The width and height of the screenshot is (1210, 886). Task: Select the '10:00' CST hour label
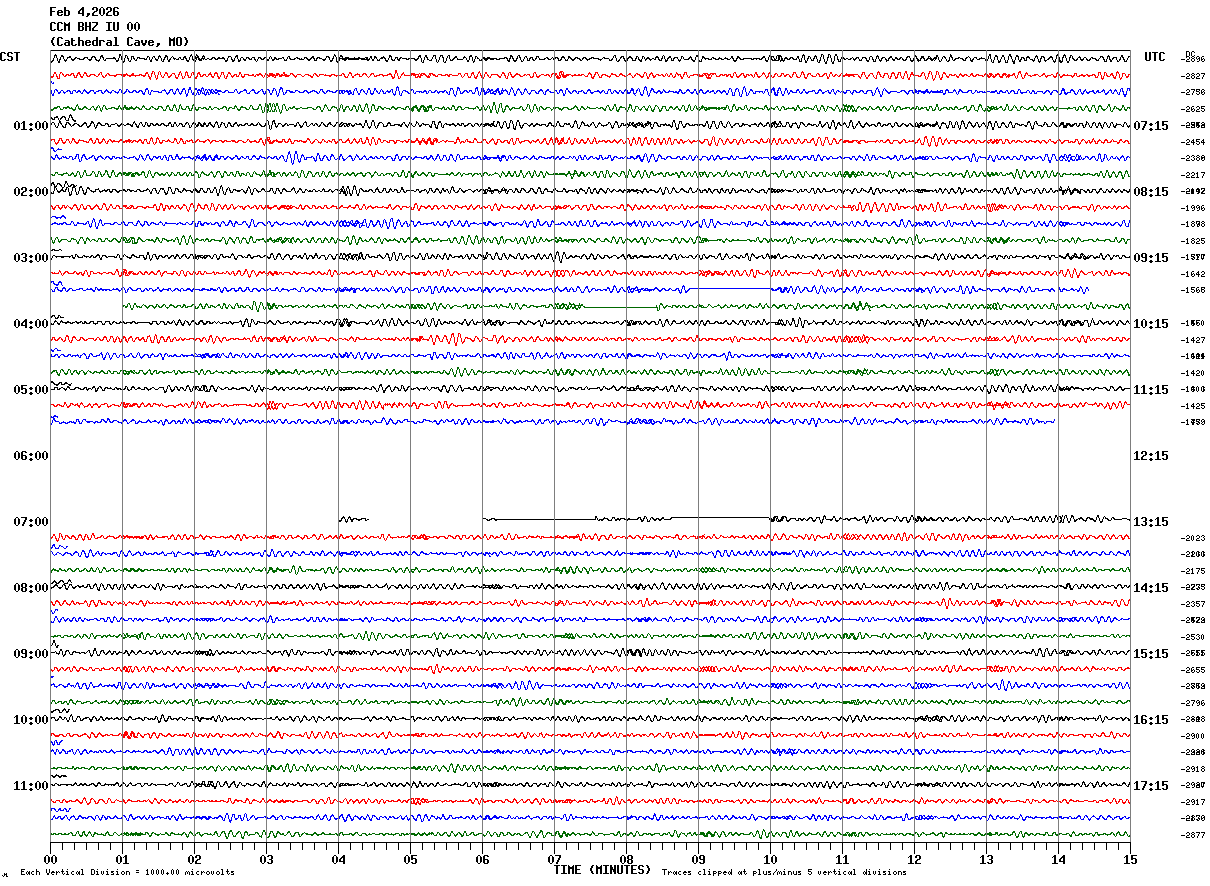click(x=31, y=720)
